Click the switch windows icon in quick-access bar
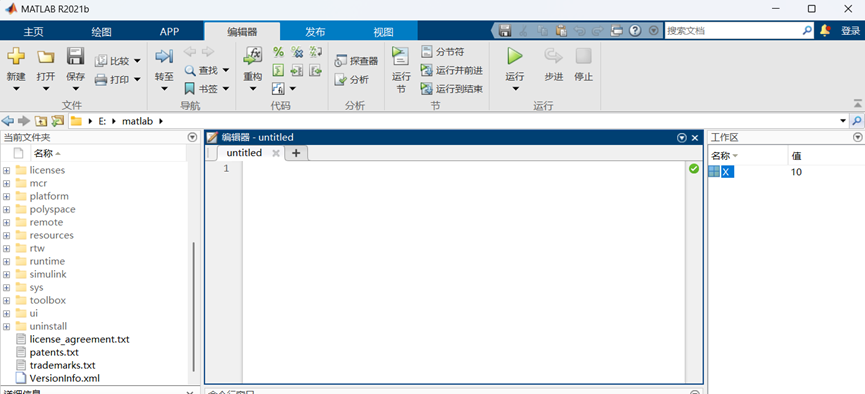 [617, 31]
